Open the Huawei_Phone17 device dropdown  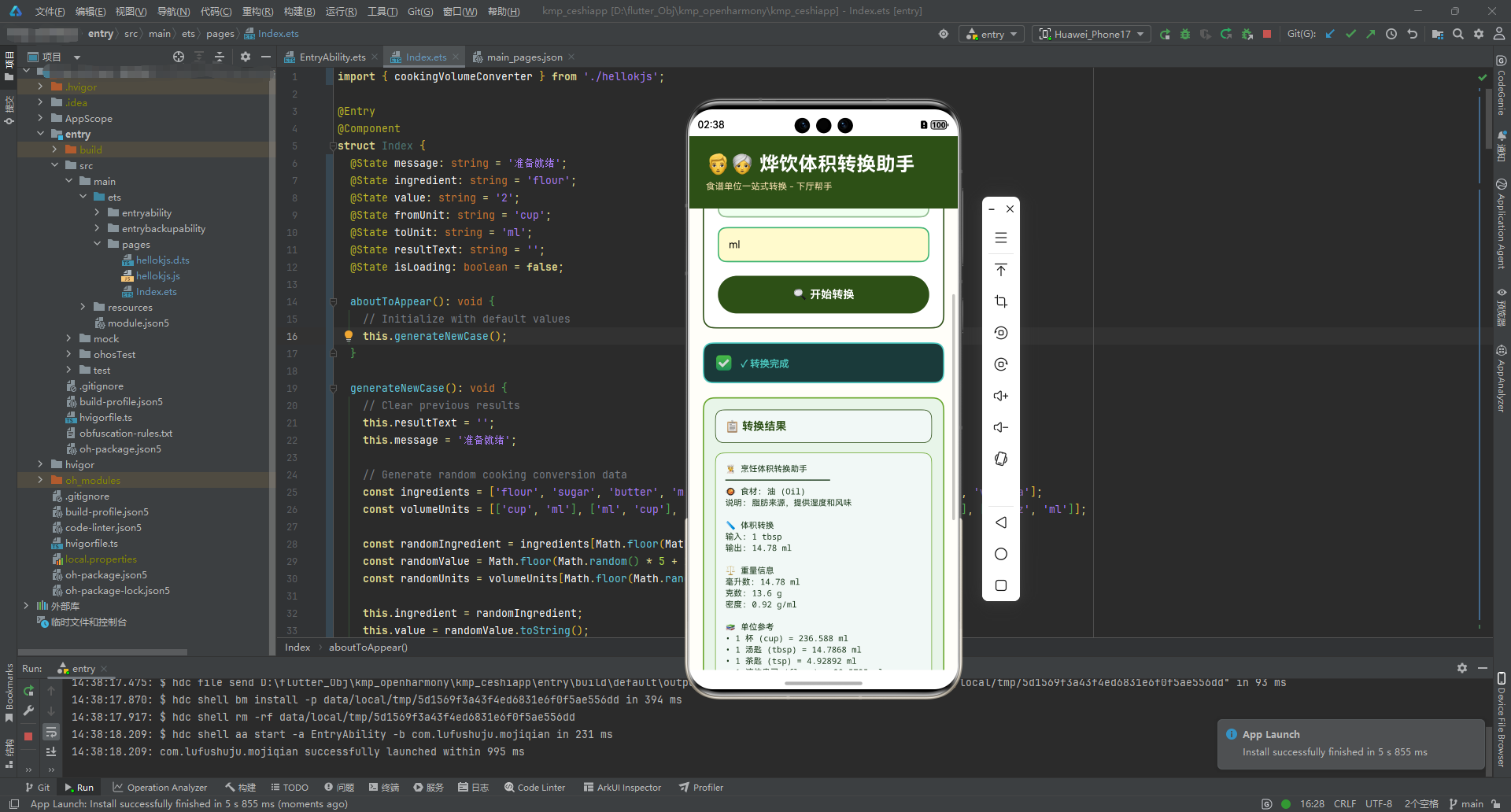pyautogui.click(x=1092, y=34)
